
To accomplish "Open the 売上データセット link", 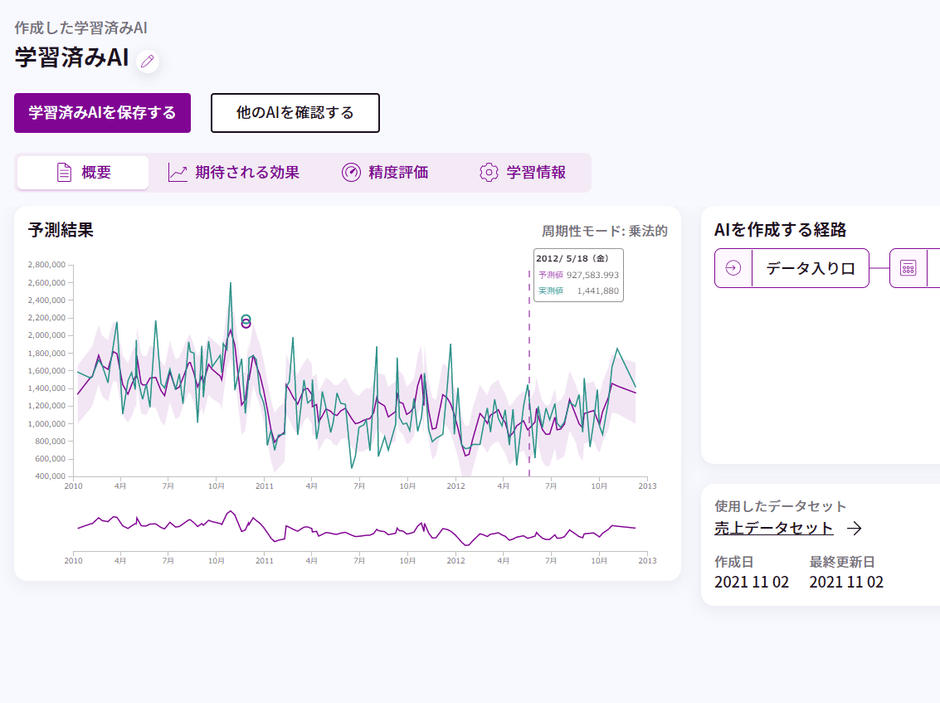I will (774, 528).
